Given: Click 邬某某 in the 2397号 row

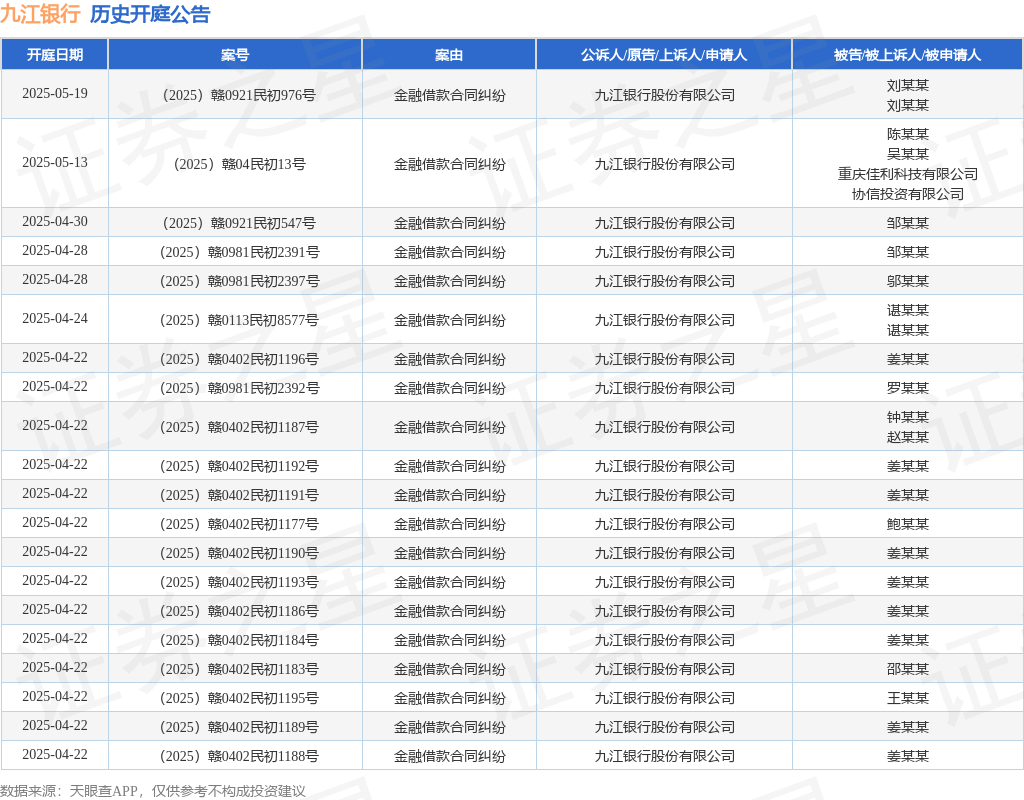Looking at the screenshot, I should (x=908, y=281).
